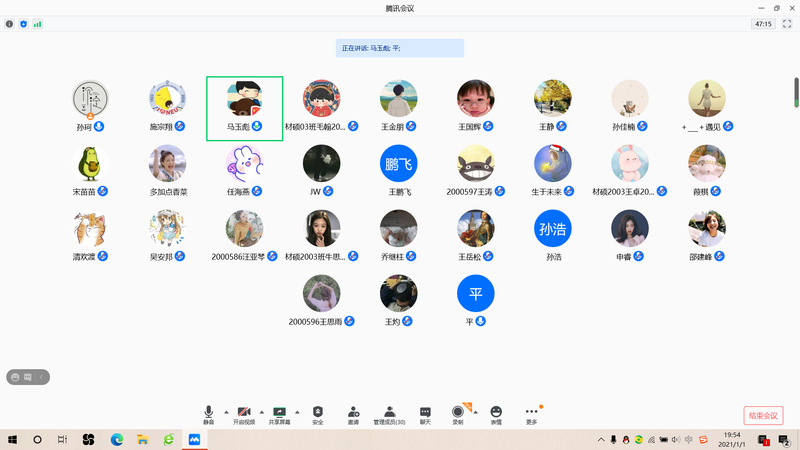Open the 聊天 chat panel

click(x=425, y=411)
